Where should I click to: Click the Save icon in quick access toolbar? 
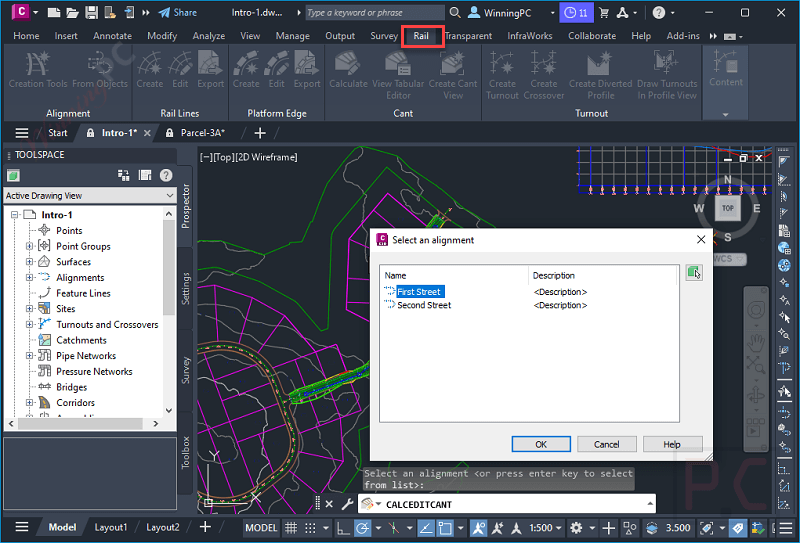tap(91, 12)
